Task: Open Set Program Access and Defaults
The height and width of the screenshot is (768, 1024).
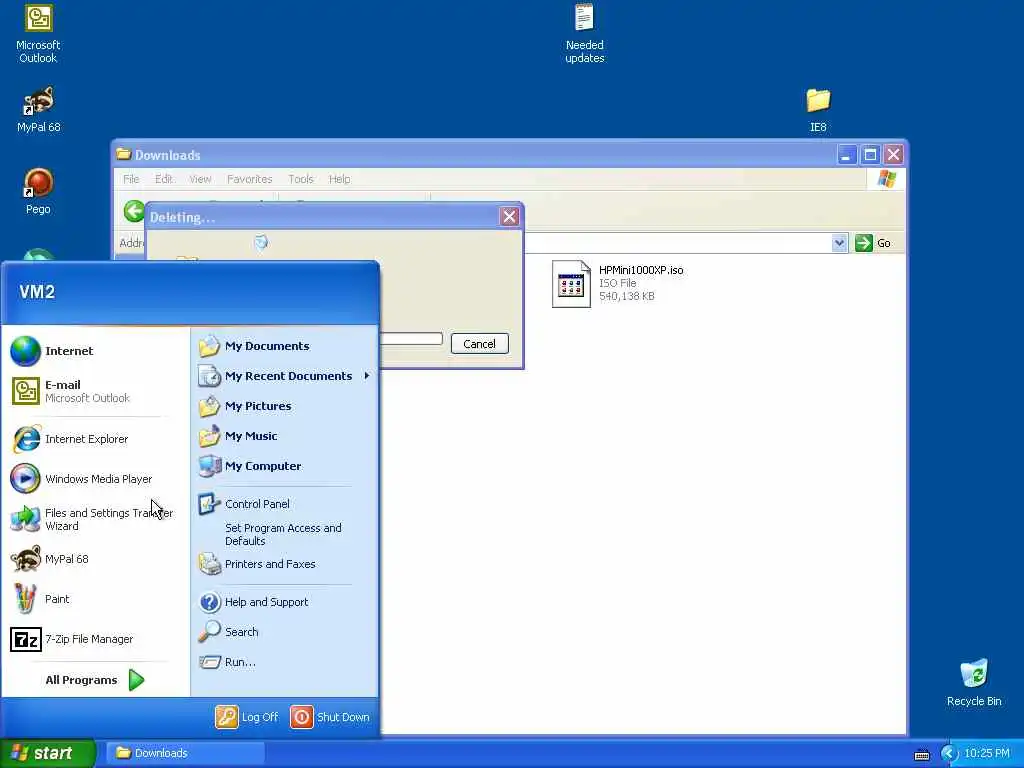Action: 285,534
